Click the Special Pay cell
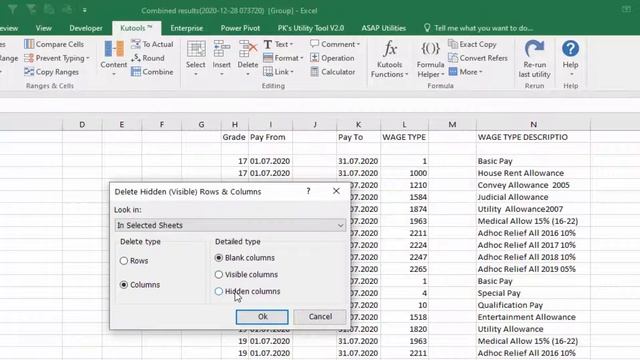The image size is (640, 360). (533, 293)
